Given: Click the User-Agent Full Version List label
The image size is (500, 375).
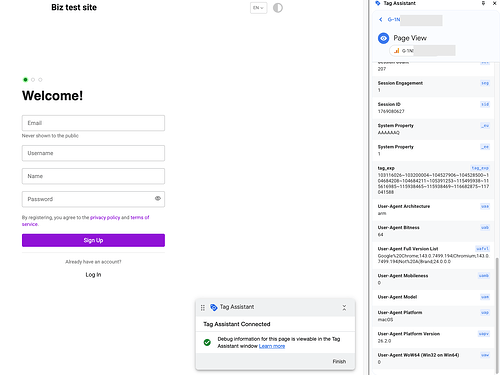Looking at the screenshot, I should [x=408, y=249].
